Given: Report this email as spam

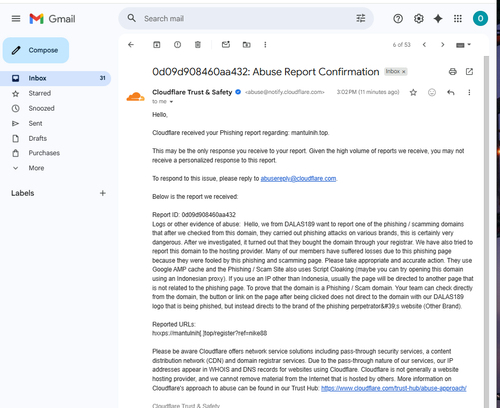Looking at the screenshot, I should 177,45.
